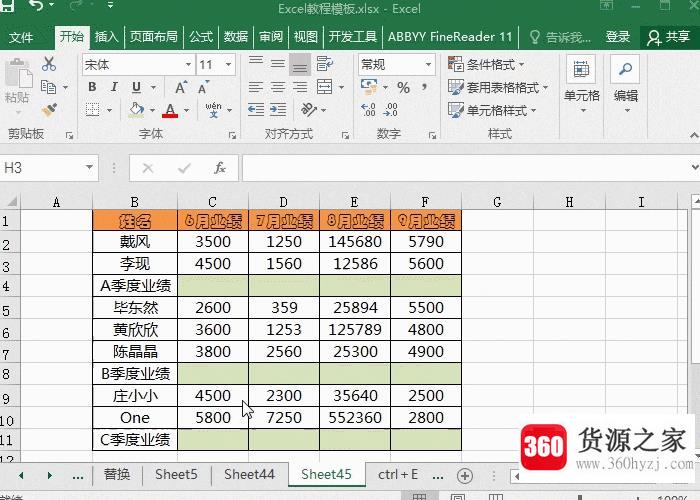Click the Copy icon in clipboard group
The width and height of the screenshot is (700, 500).
tap(48, 87)
